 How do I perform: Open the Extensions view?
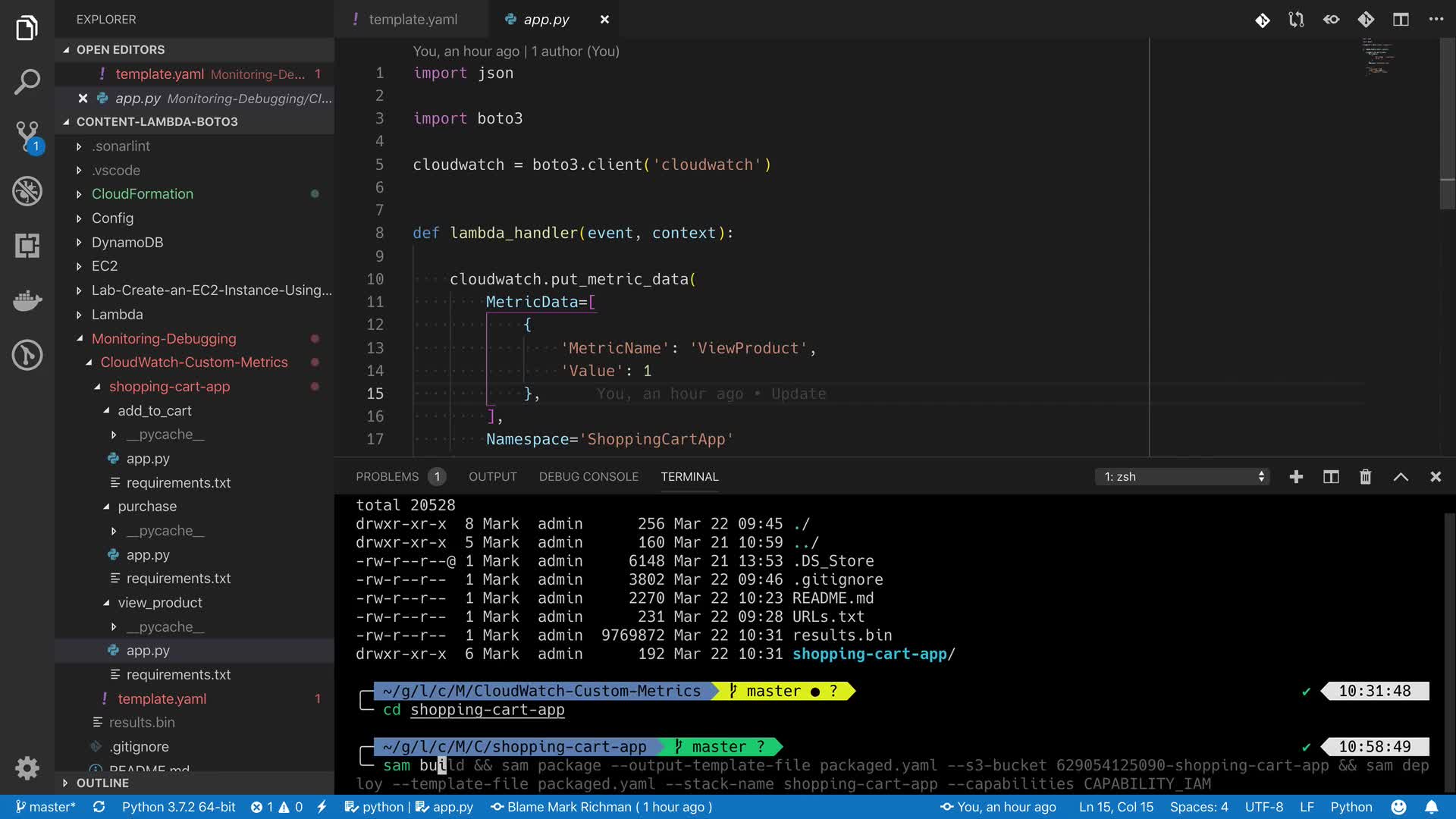tap(27, 246)
